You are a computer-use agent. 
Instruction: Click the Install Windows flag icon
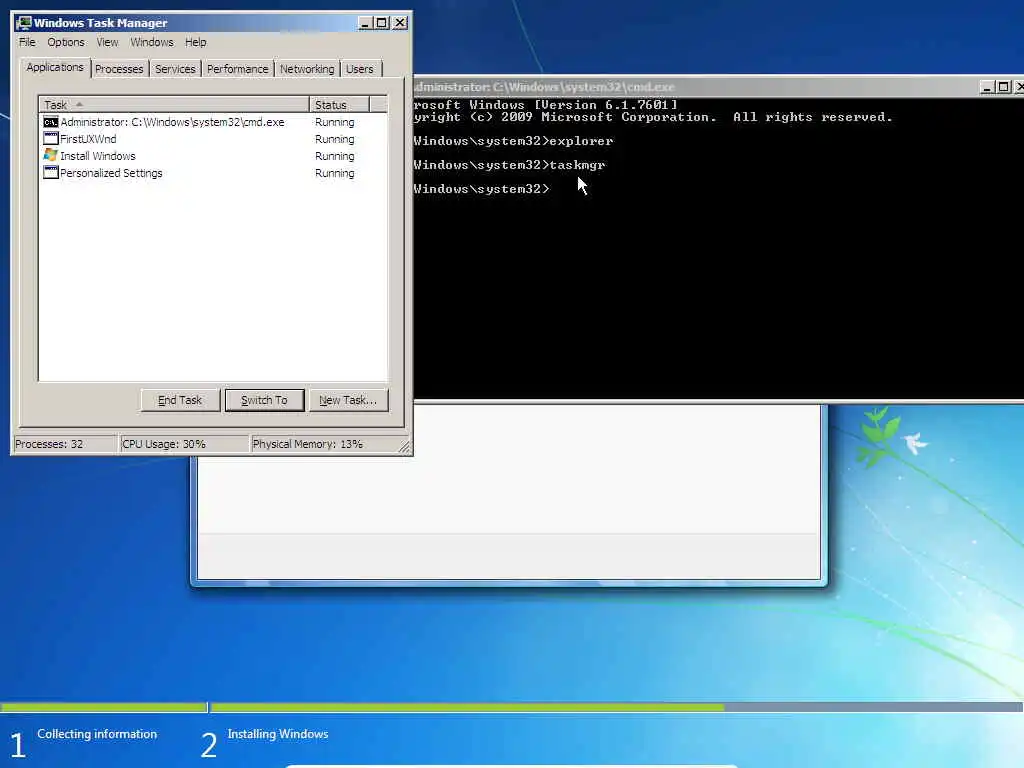(x=50, y=155)
